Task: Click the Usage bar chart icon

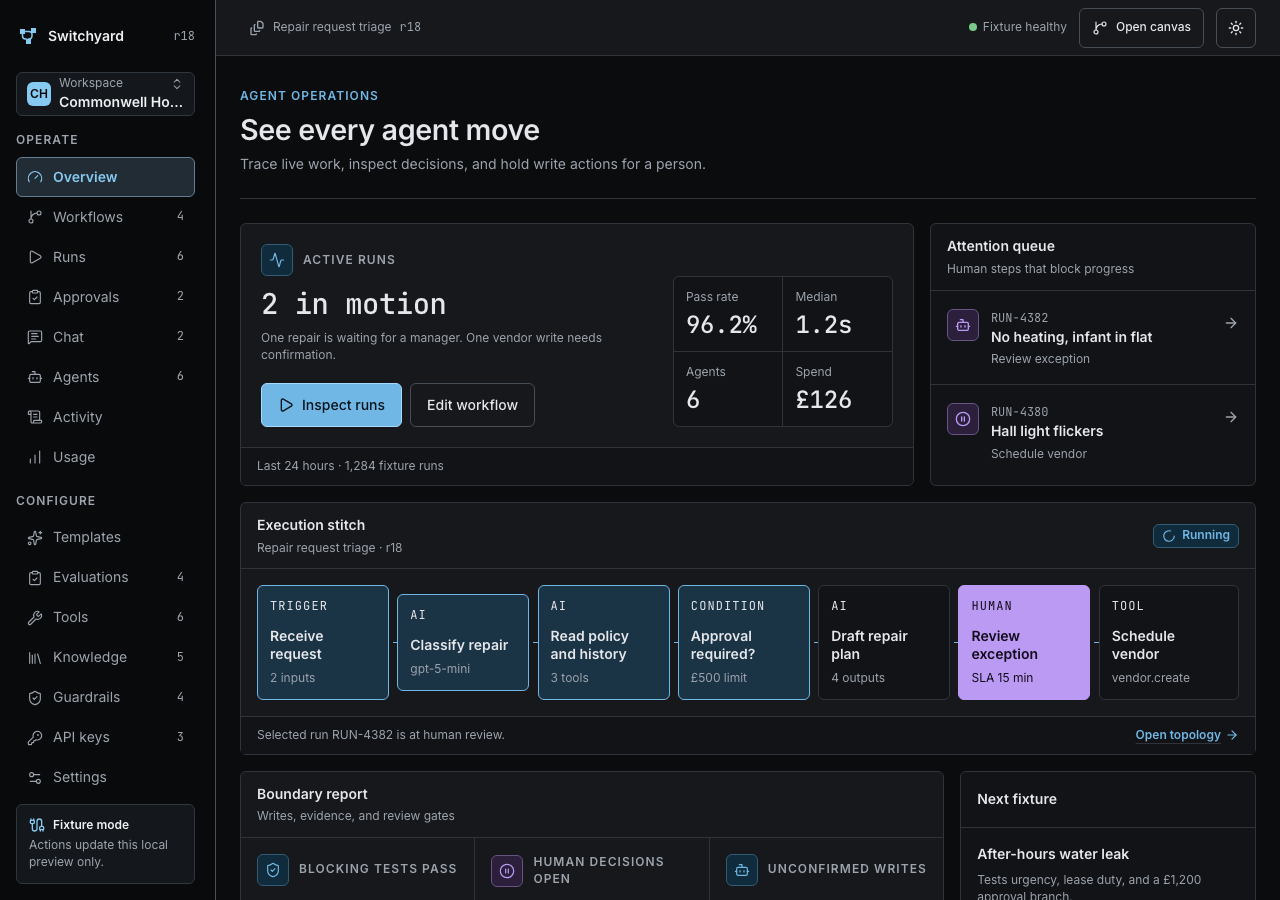Action: pos(35,457)
